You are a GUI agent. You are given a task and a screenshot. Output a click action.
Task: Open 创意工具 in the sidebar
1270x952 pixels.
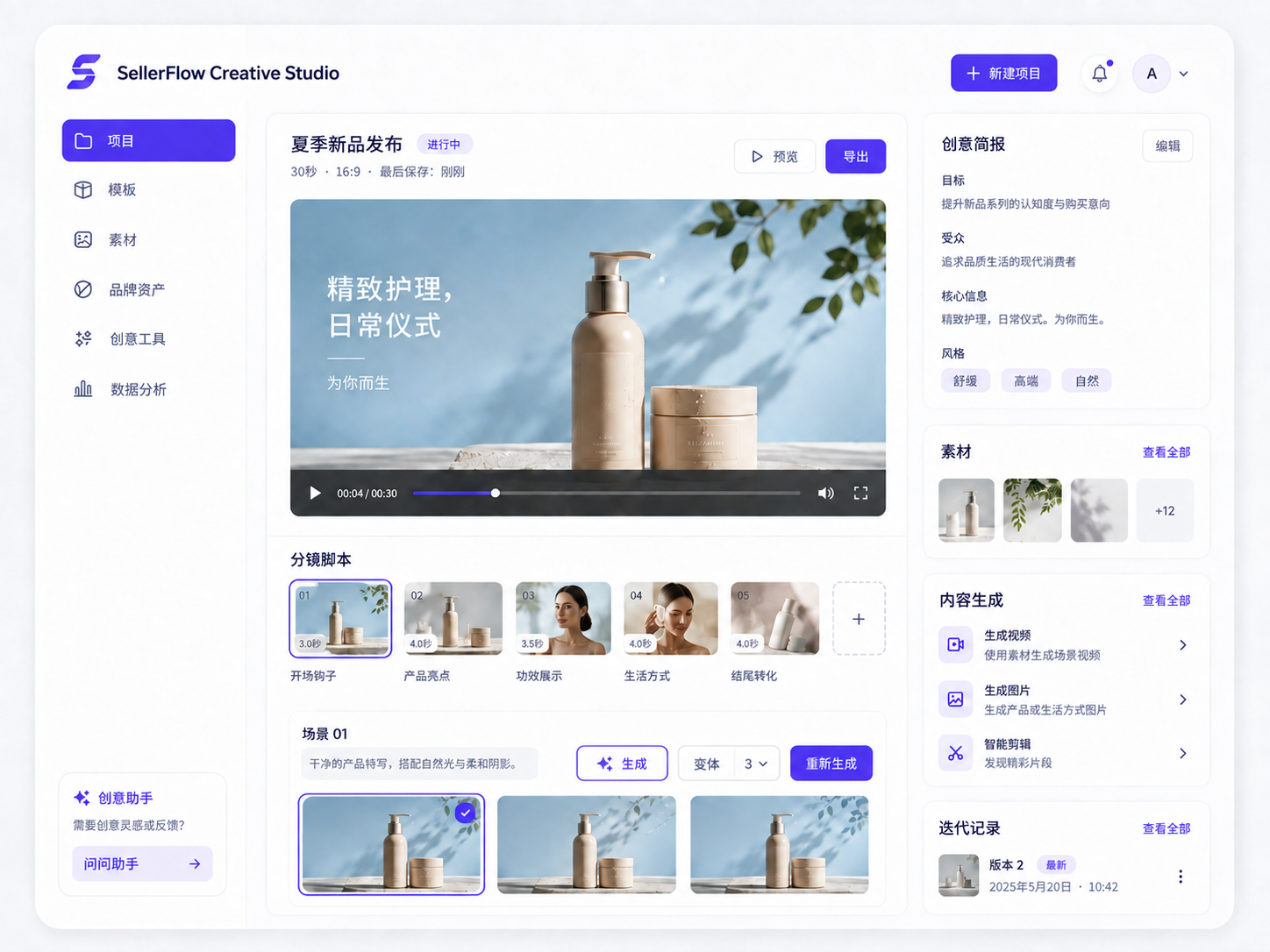148,339
